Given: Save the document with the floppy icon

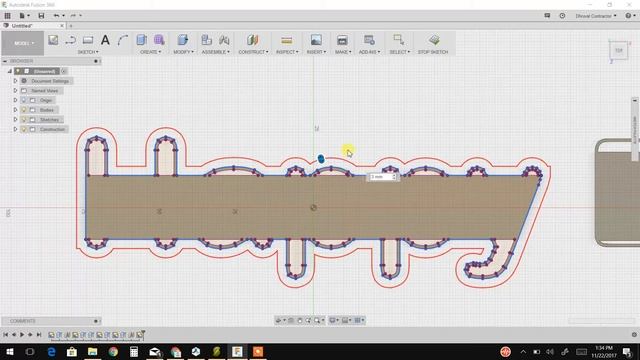Looking at the screenshot, I should (41, 16).
